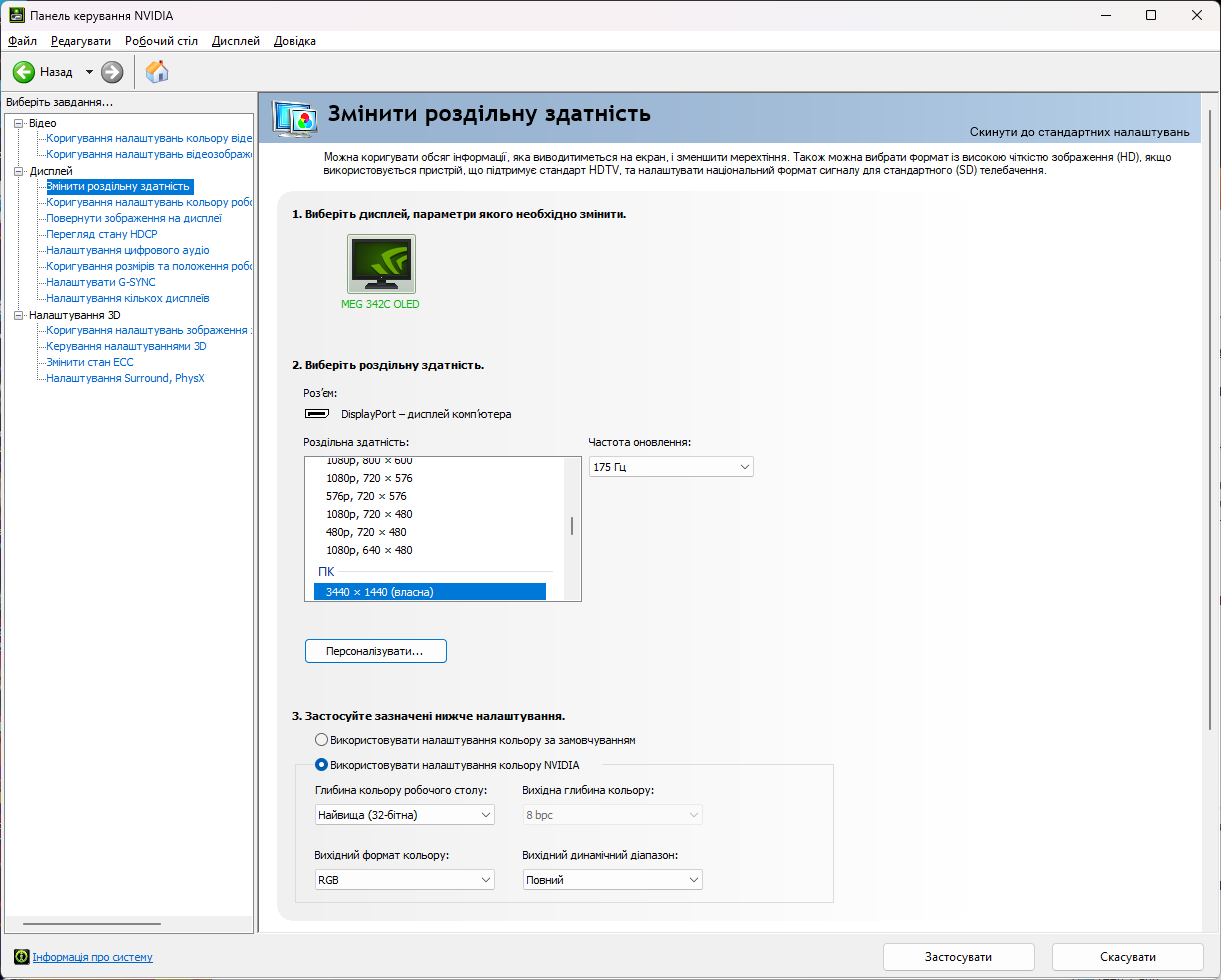1221x980 pixels.
Task: Open Повернути зображення на дисплеї
Action: 134,218
